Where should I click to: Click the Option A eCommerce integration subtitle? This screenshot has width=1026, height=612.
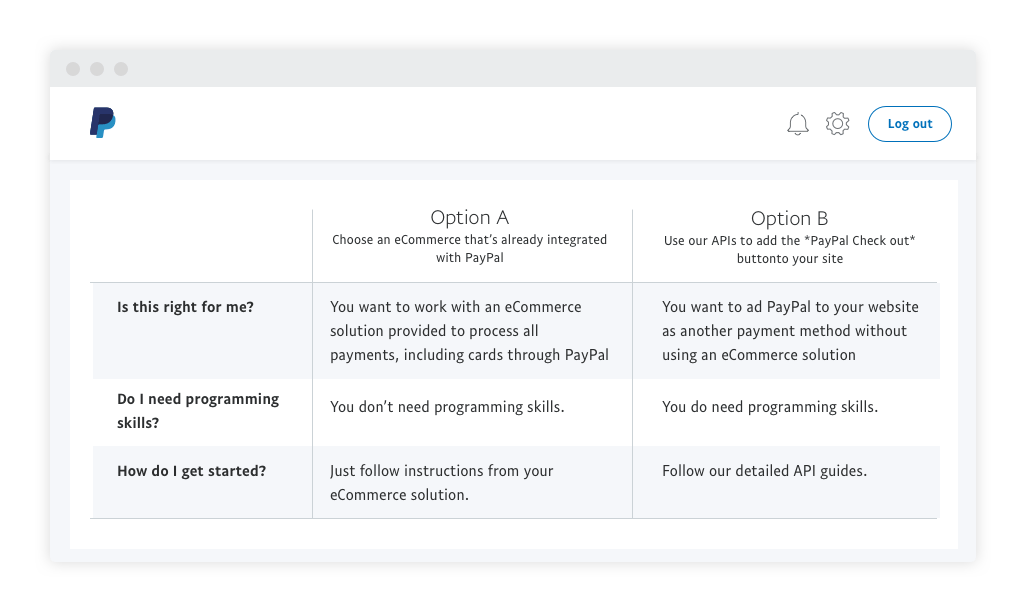(469, 249)
